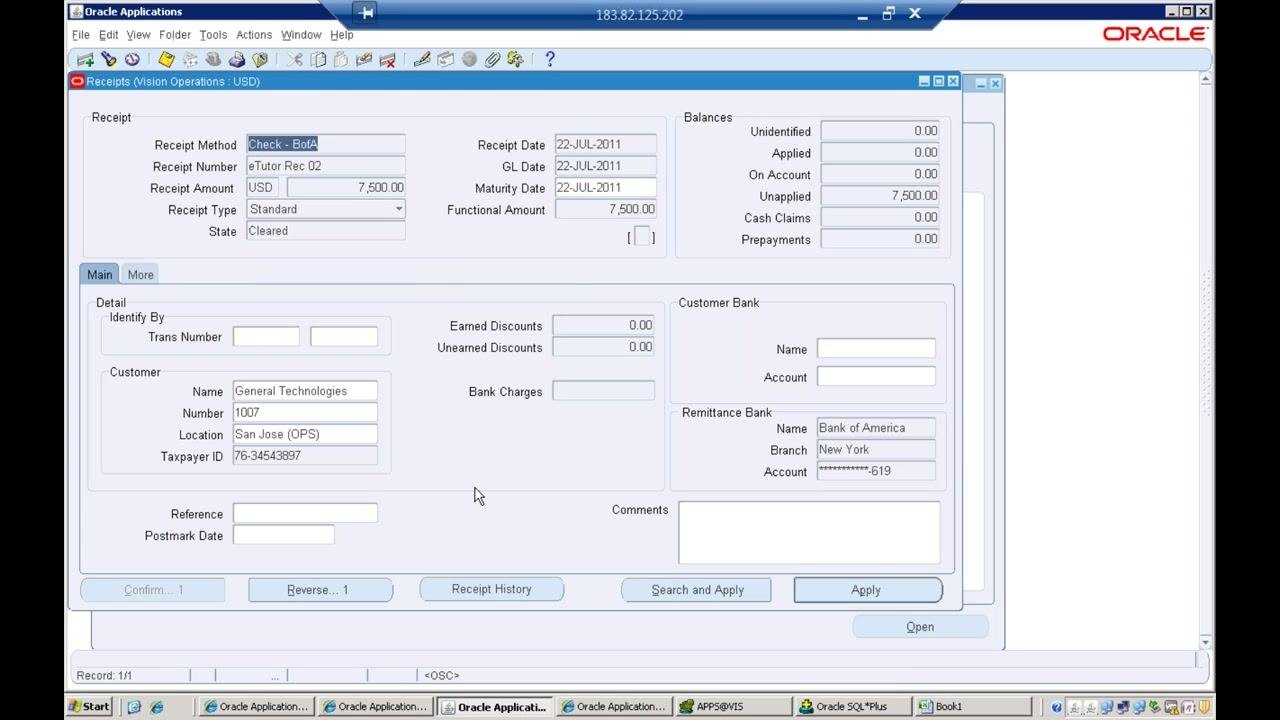Click the Close Form toolbar icon
Viewport: 1280px width, 720px height.
pyautogui.click(x=260, y=60)
